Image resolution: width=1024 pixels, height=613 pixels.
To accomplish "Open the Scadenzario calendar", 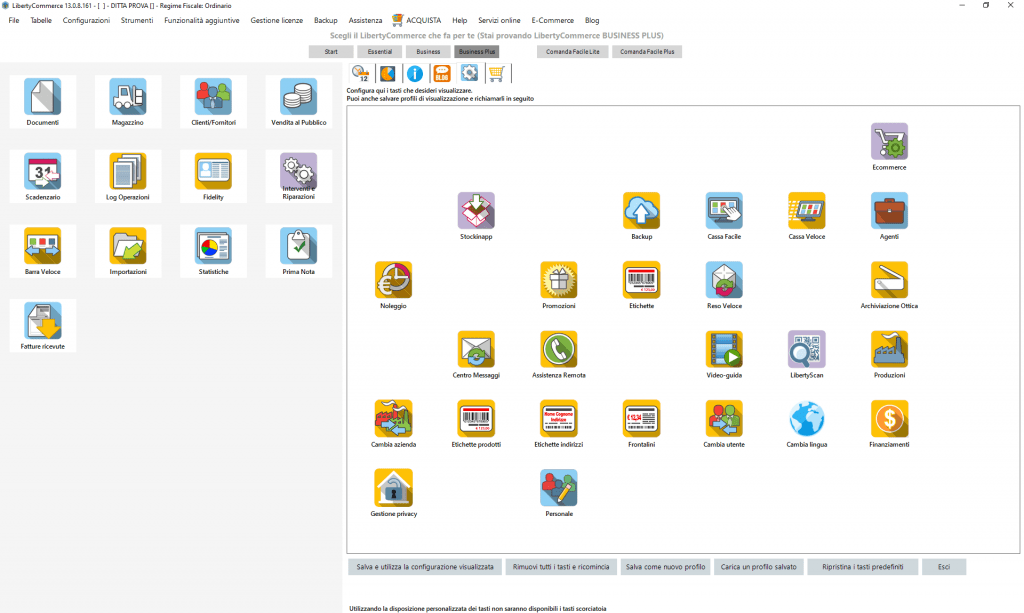I will (x=42, y=176).
